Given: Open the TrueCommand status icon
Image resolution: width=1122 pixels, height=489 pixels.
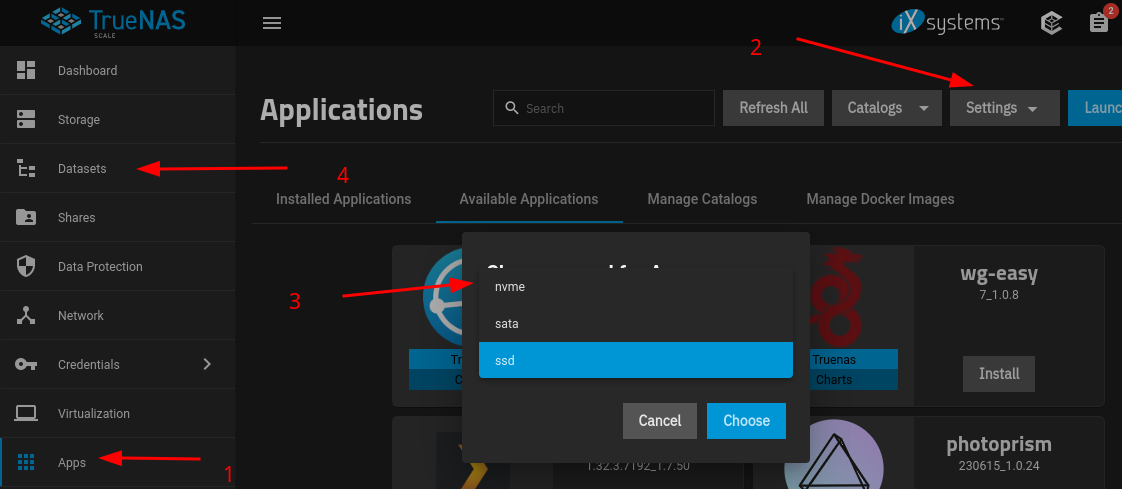Looking at the screenshot, I should click(1051, 23).
